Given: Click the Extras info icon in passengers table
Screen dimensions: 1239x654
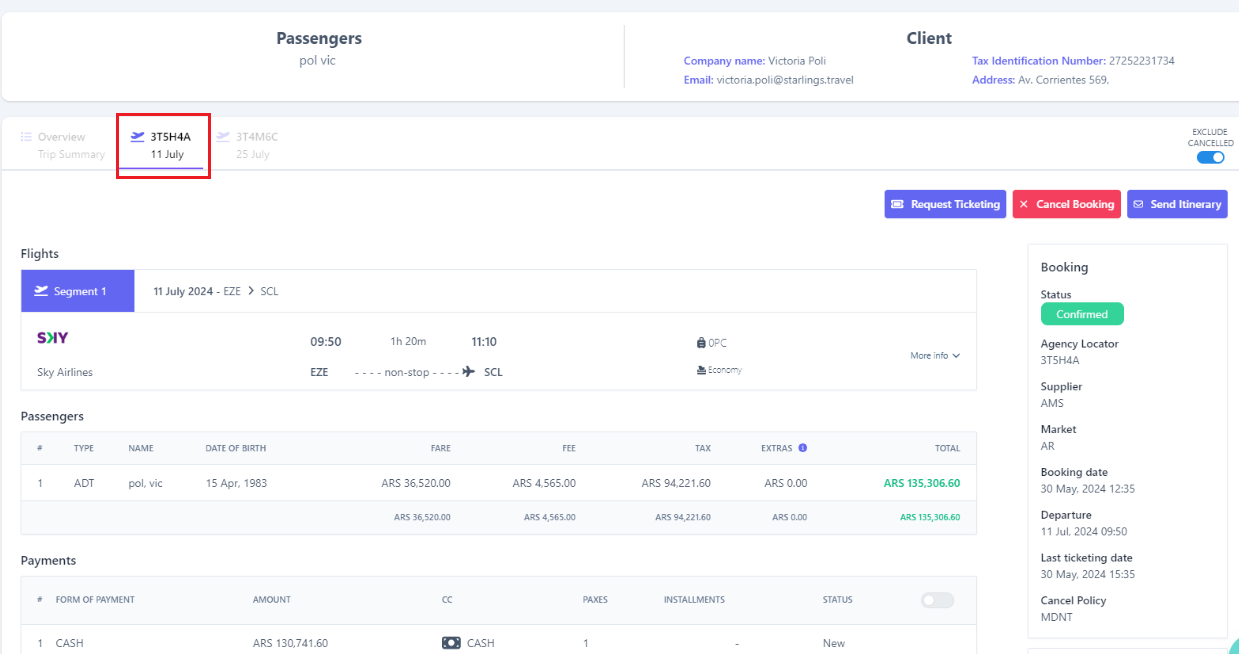Looking at the screenshot, I should [803, 448].
